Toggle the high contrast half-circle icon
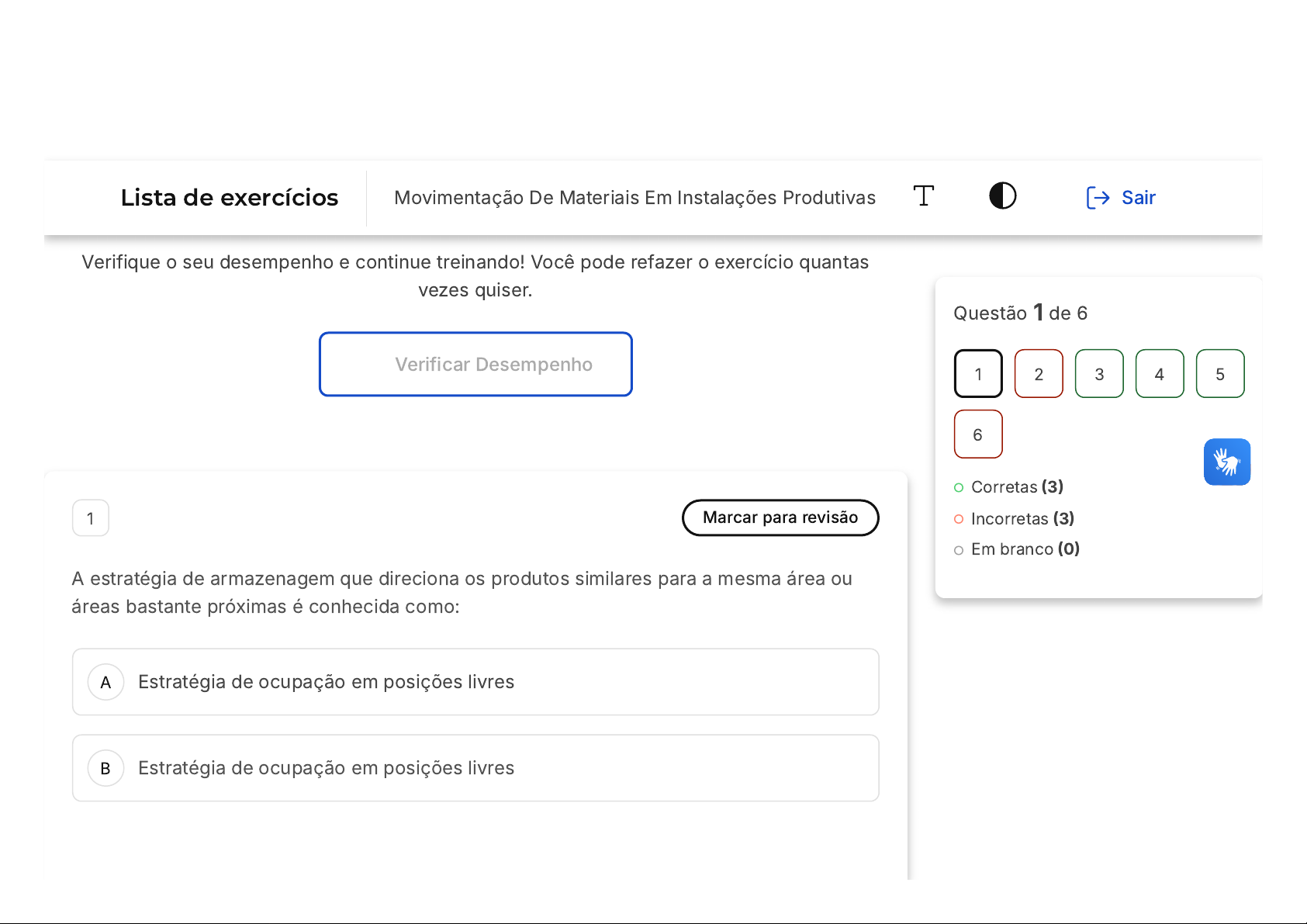The height and width of the screenshot is (924, 1307). pyautogui.click(x=1002, y=196)
